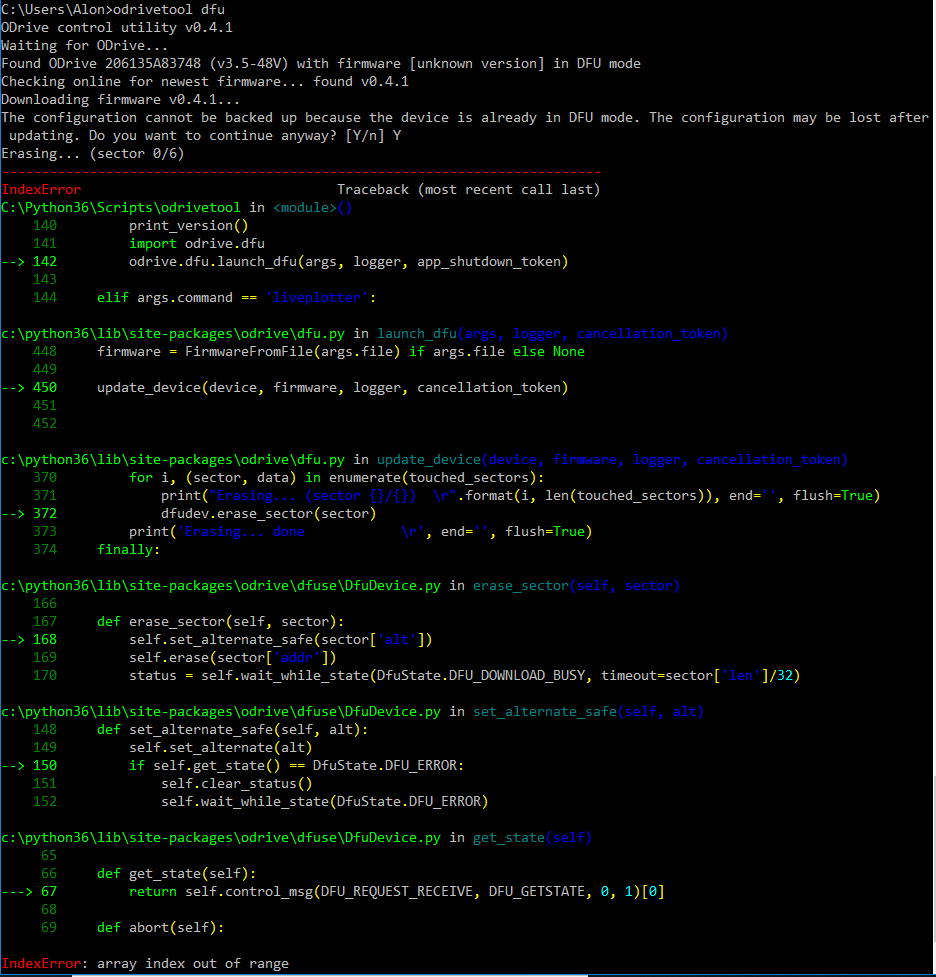Click 'IndexError: array index out of range' message

145,964
